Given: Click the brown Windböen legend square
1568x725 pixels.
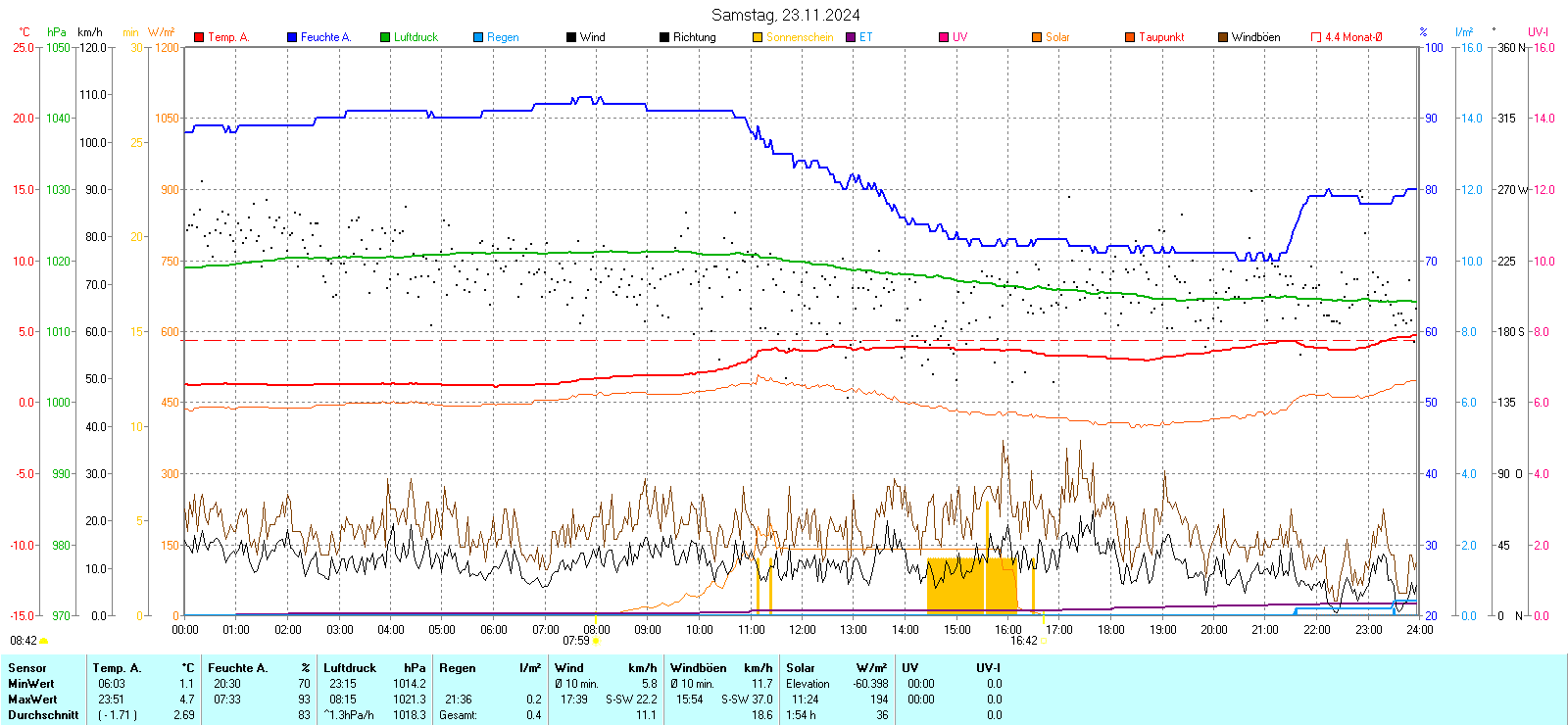Looking at the screenshot, I should [1223, 37].
